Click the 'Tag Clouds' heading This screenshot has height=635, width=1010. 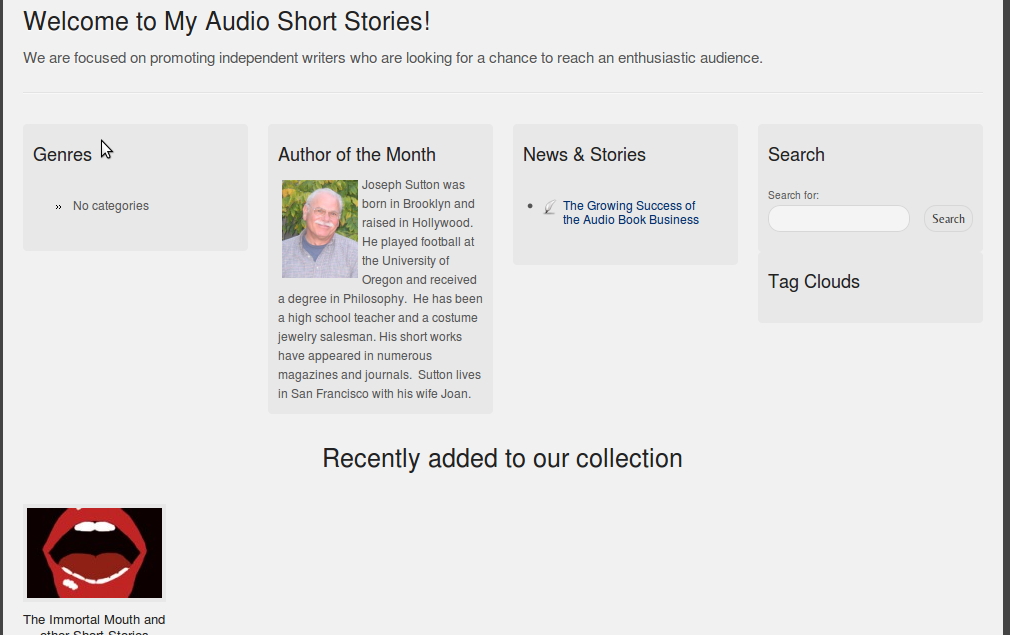(x=814, y=282)
